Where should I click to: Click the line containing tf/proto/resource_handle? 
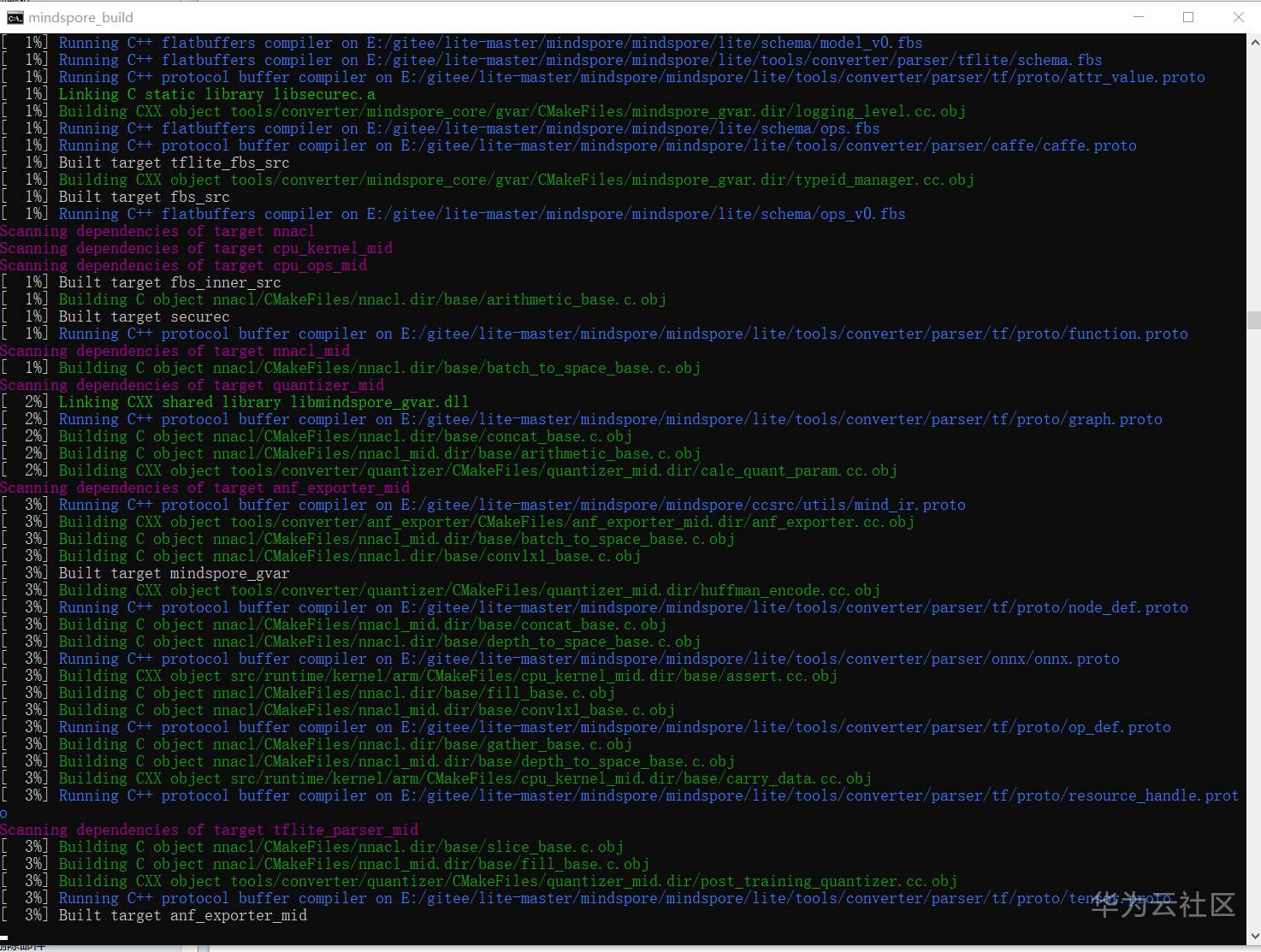coord(619,795)
